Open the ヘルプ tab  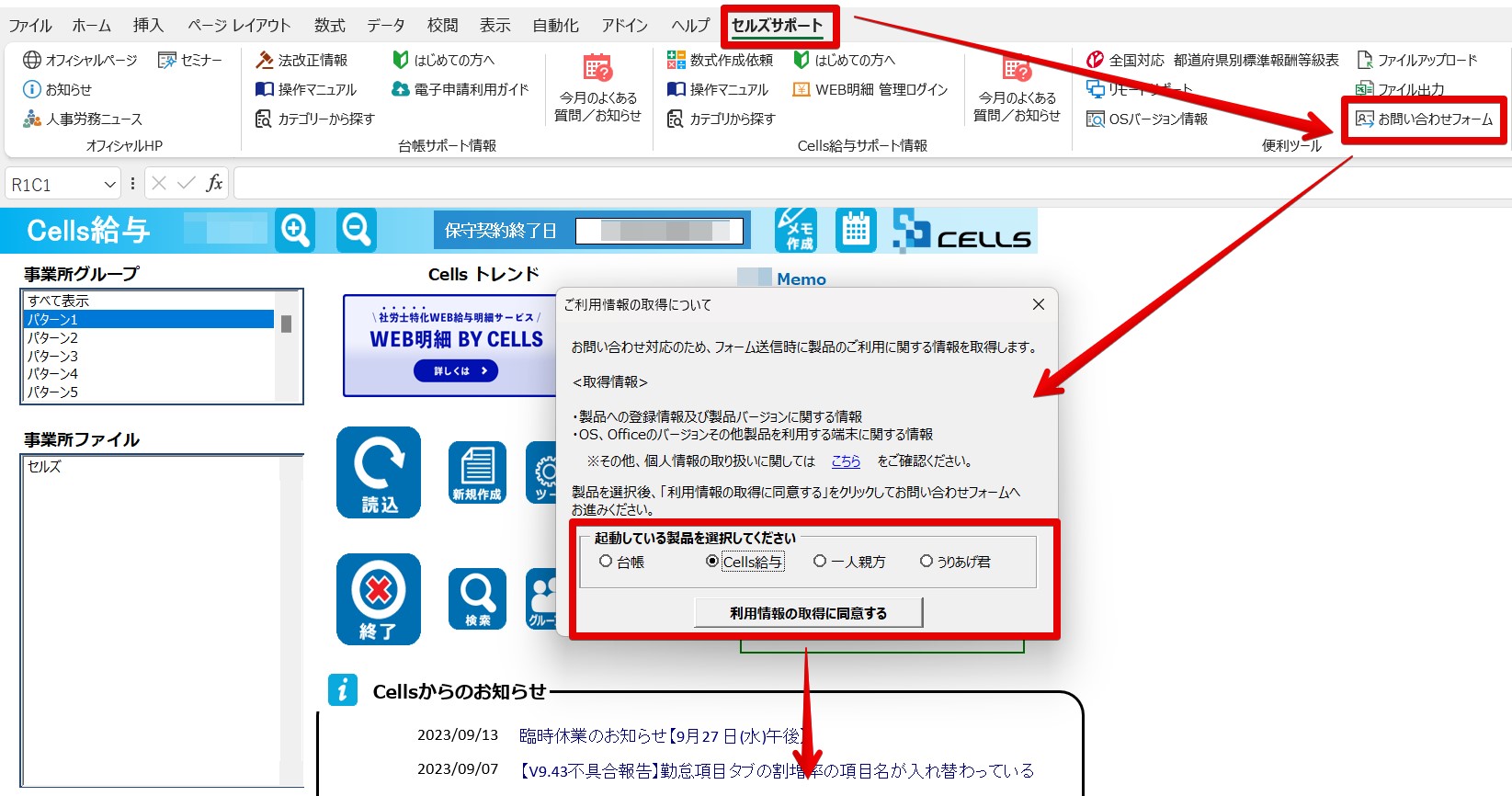point(690,26)
